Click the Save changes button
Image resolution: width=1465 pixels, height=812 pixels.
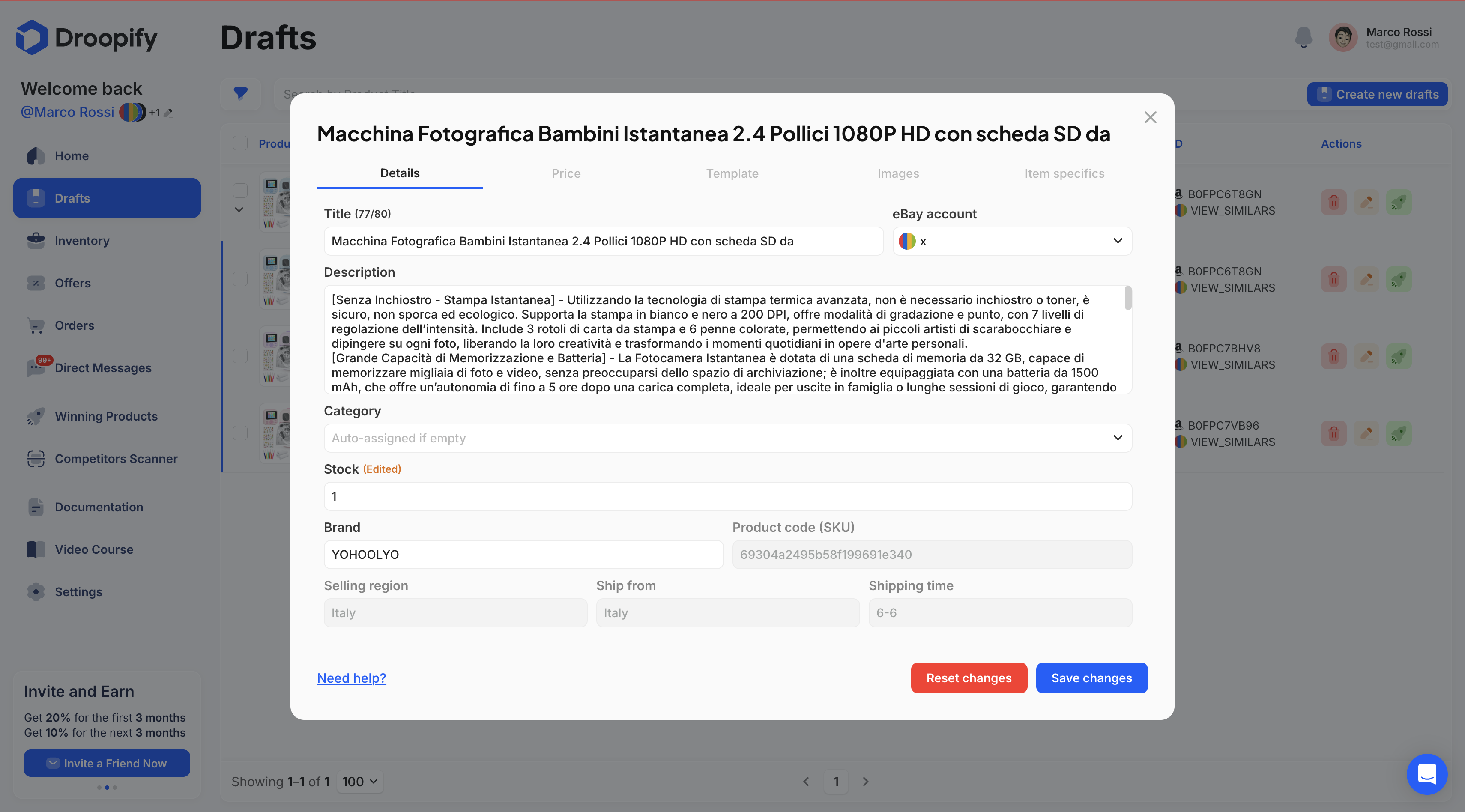1091,678
